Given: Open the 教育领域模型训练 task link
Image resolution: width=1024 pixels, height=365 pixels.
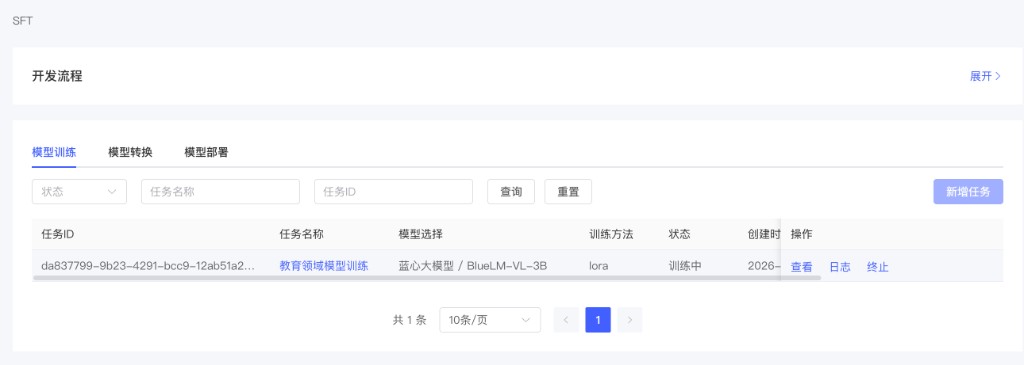Looking at the screenshot, I should [x=324, y=266].
